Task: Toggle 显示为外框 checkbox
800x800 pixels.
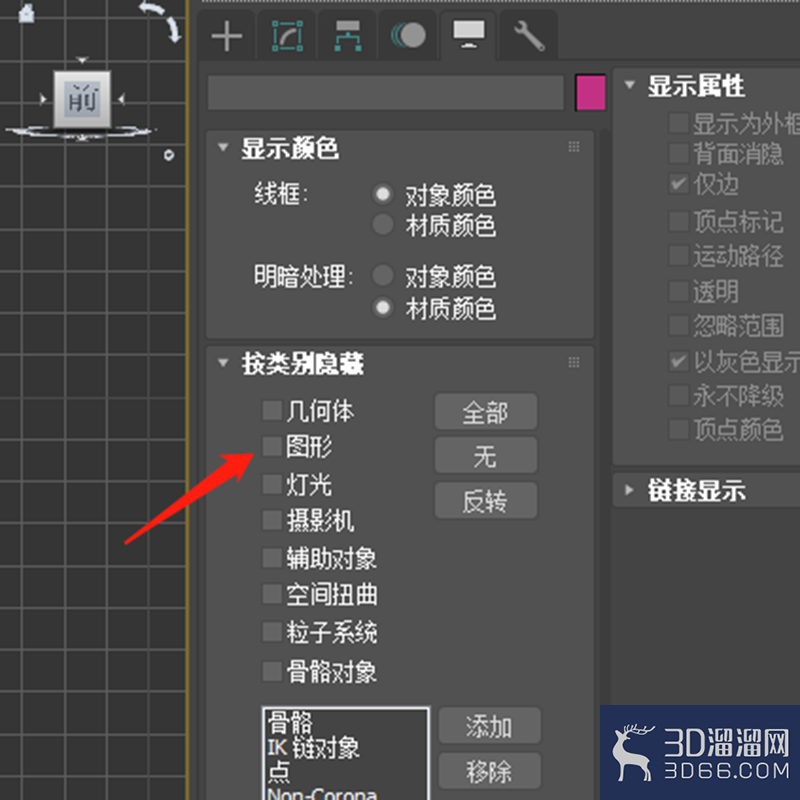Action: click(x=678, y=123)
